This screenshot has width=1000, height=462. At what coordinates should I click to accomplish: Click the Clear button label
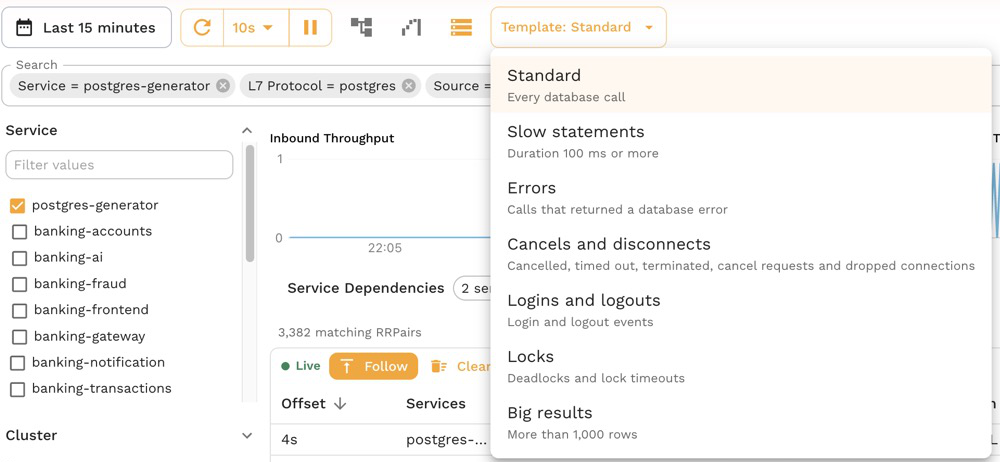point(473,366)
